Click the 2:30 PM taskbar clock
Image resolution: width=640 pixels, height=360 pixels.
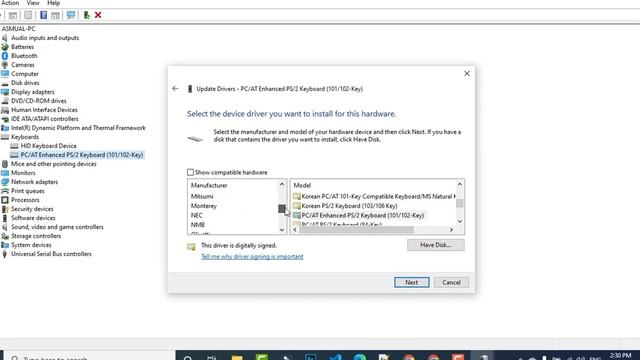tap(620, 356)
